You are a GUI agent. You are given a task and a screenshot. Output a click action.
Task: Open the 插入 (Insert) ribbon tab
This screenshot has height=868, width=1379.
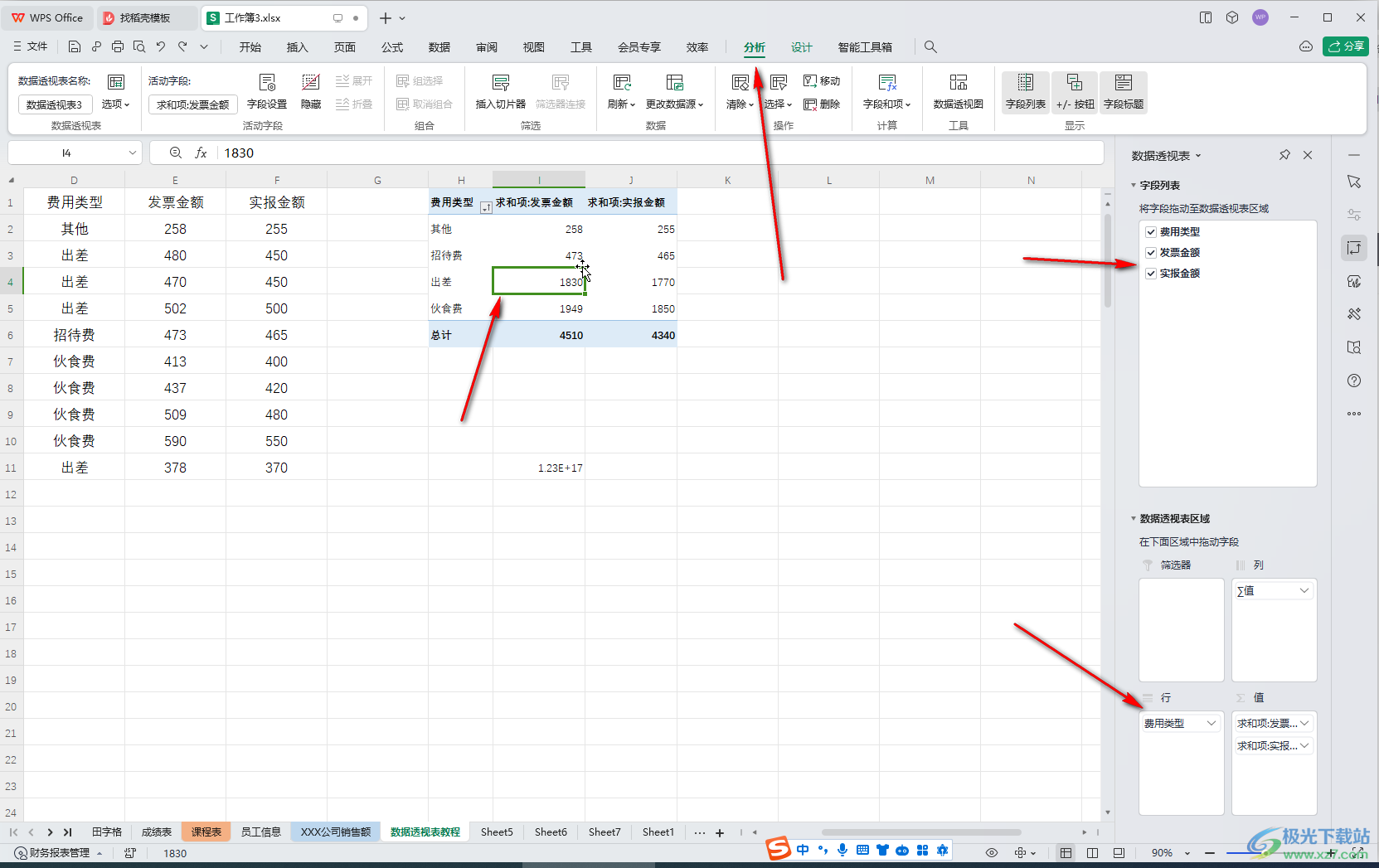(297, 47)
